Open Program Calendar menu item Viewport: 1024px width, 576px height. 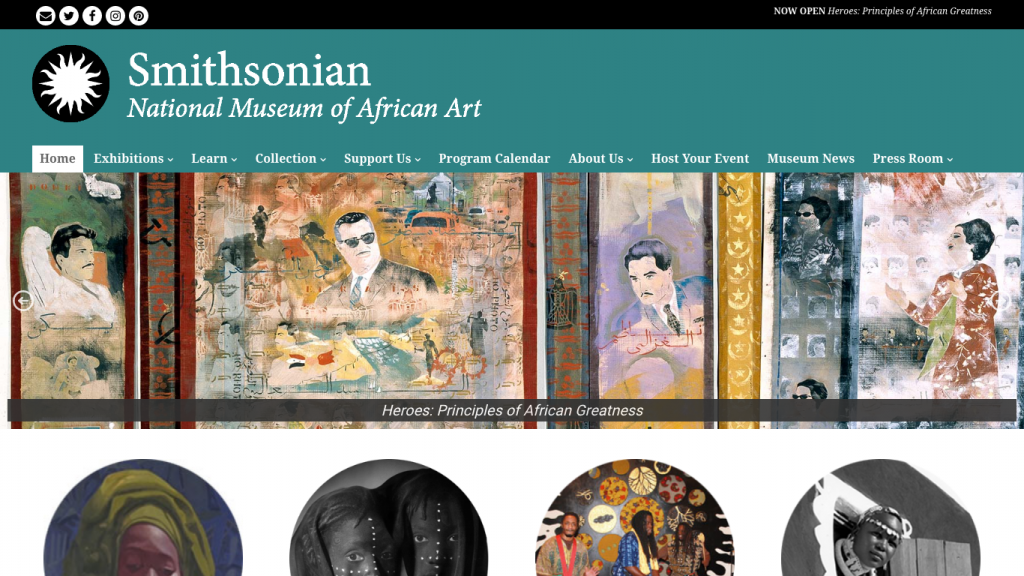(x=494, y=159)
